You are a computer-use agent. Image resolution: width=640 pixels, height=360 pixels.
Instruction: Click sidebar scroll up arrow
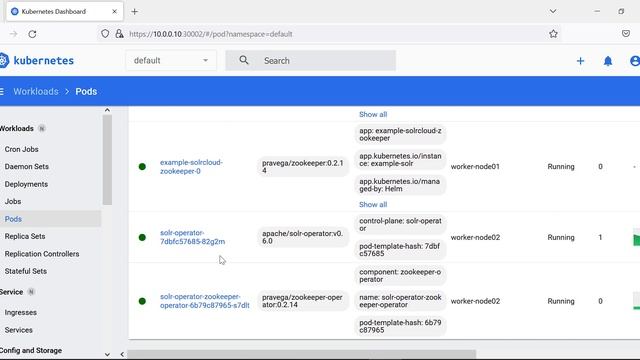click(107, 110)
